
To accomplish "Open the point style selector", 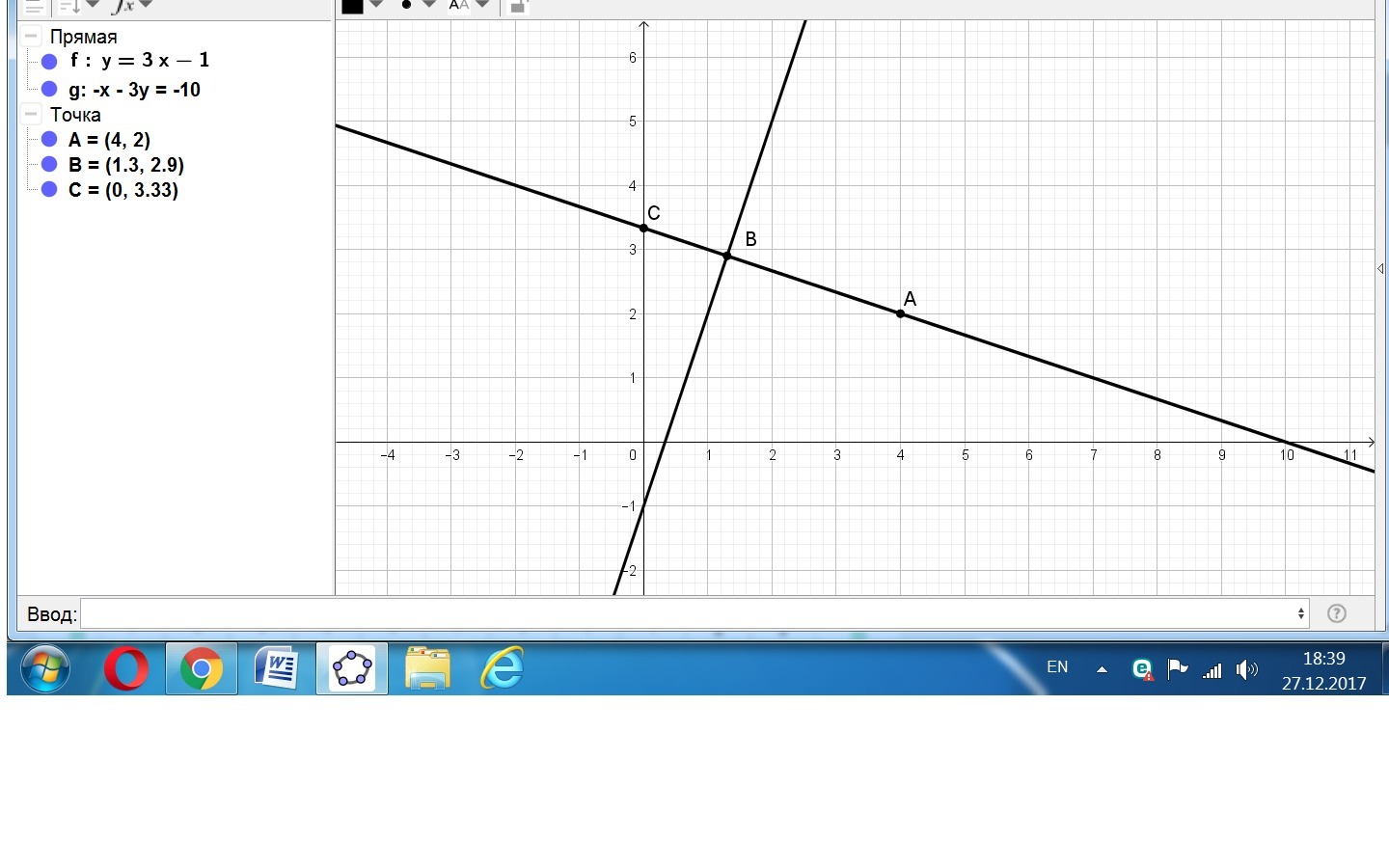I will pyautogui.click(x=406, y=5).
